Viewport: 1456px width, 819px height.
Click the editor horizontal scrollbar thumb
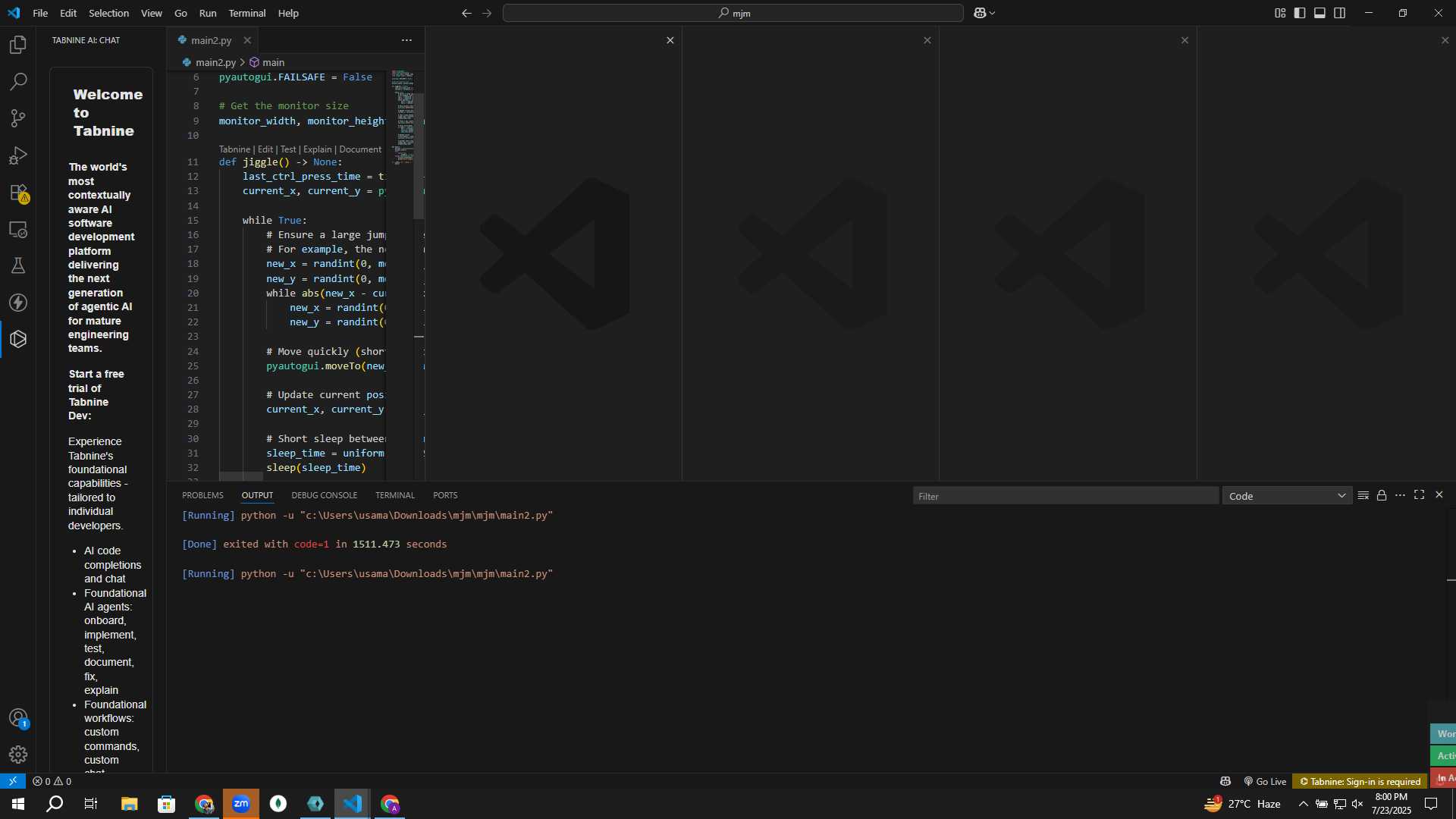[x=241, y=476]
